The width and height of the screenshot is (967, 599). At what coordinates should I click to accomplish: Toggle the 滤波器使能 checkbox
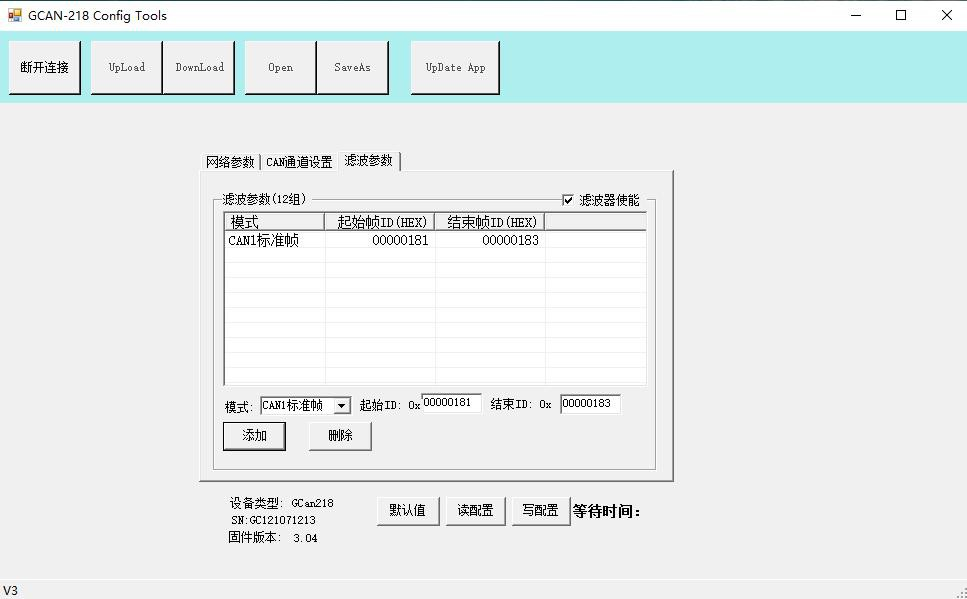tap(568, 200)
